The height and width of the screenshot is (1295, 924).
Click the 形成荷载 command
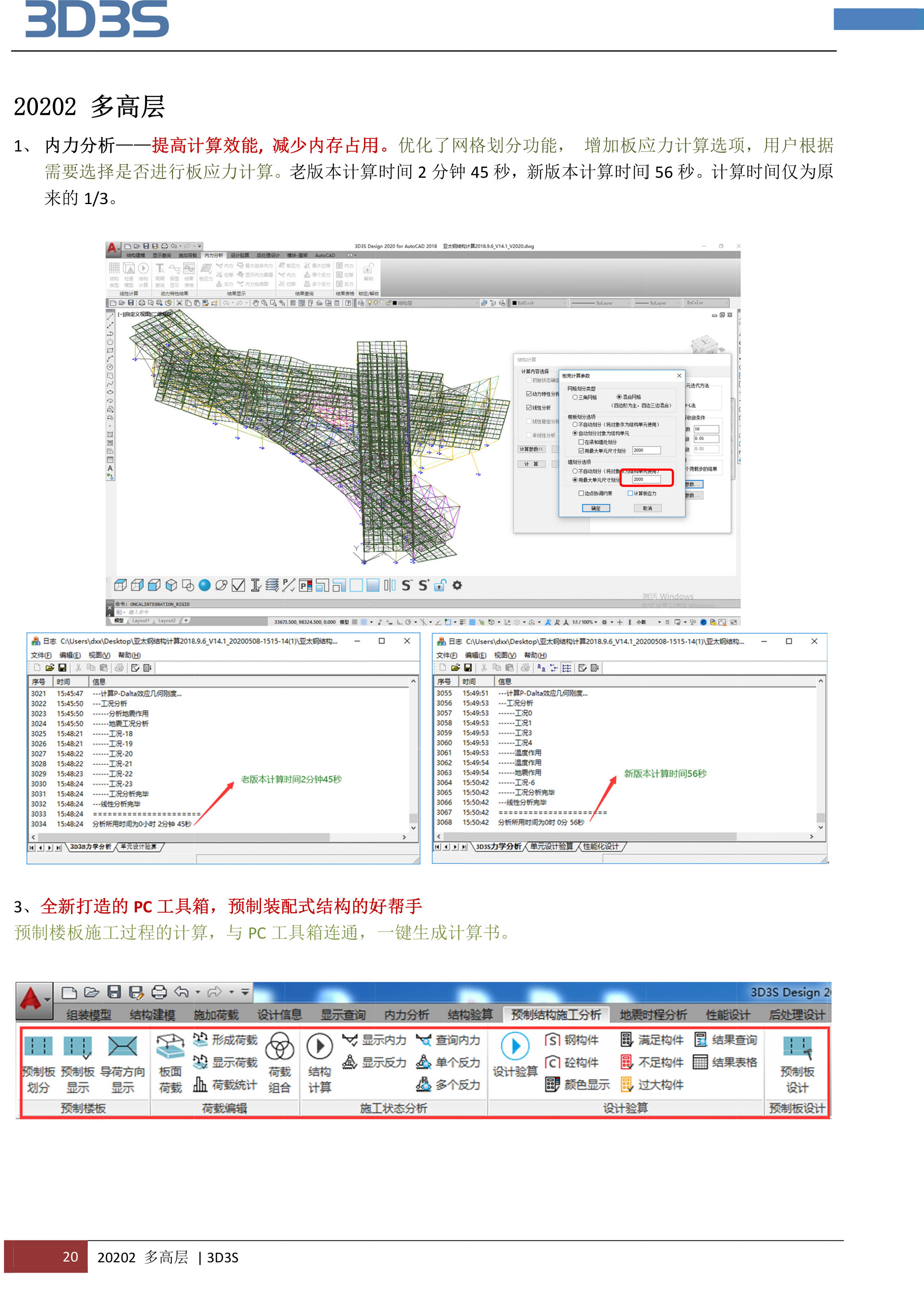[225, 1040]
